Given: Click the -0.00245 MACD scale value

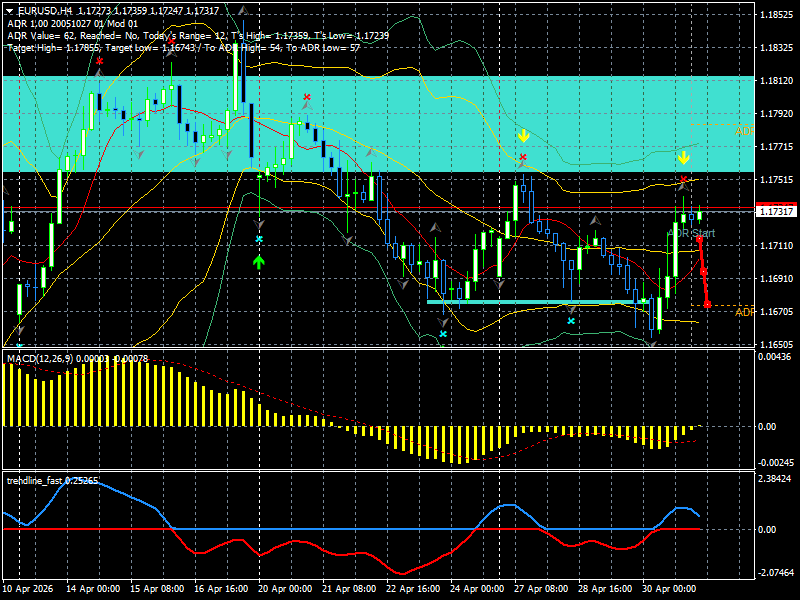Looking at the screenshot, I should pyautogui.click(x=774, y=463).
